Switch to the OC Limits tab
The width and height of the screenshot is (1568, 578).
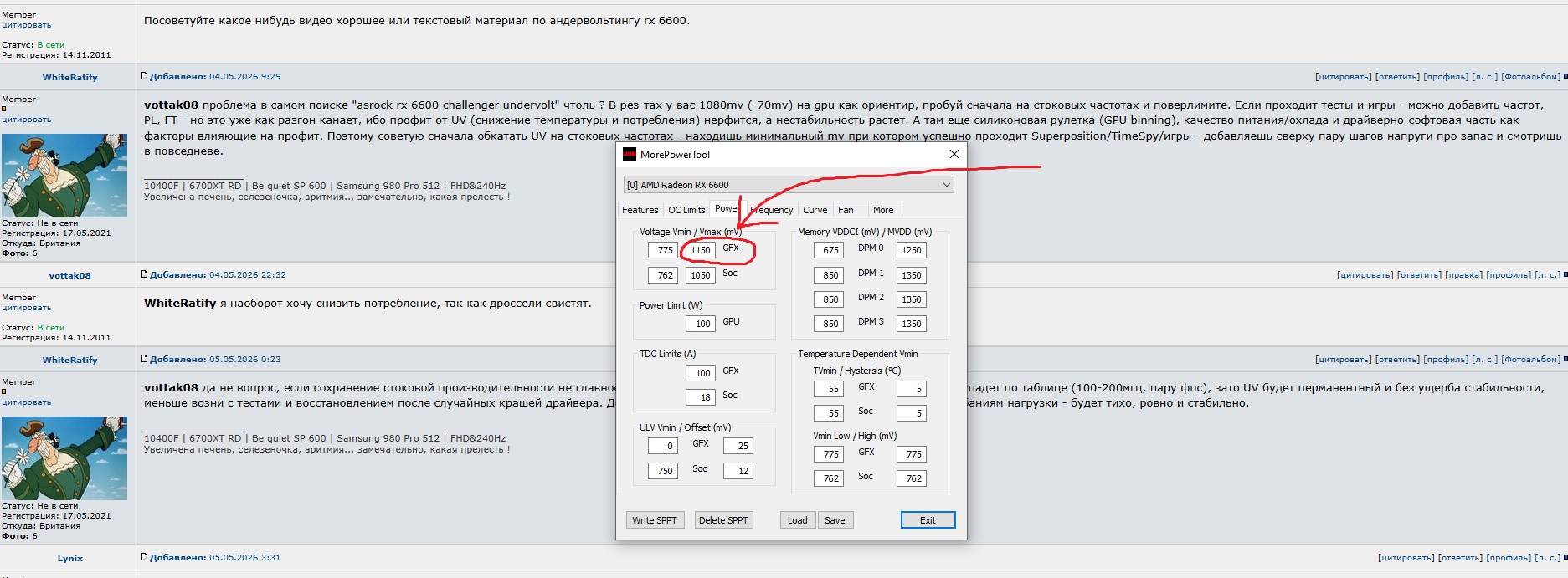686,210
